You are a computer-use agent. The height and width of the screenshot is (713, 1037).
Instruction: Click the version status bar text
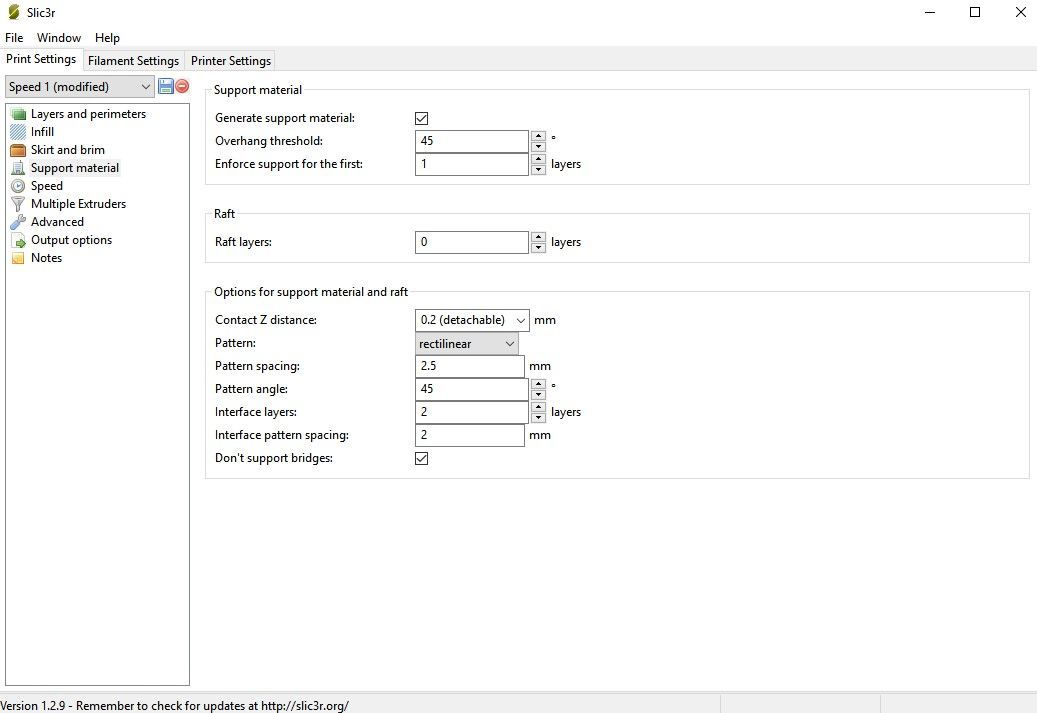coord(175,706)
